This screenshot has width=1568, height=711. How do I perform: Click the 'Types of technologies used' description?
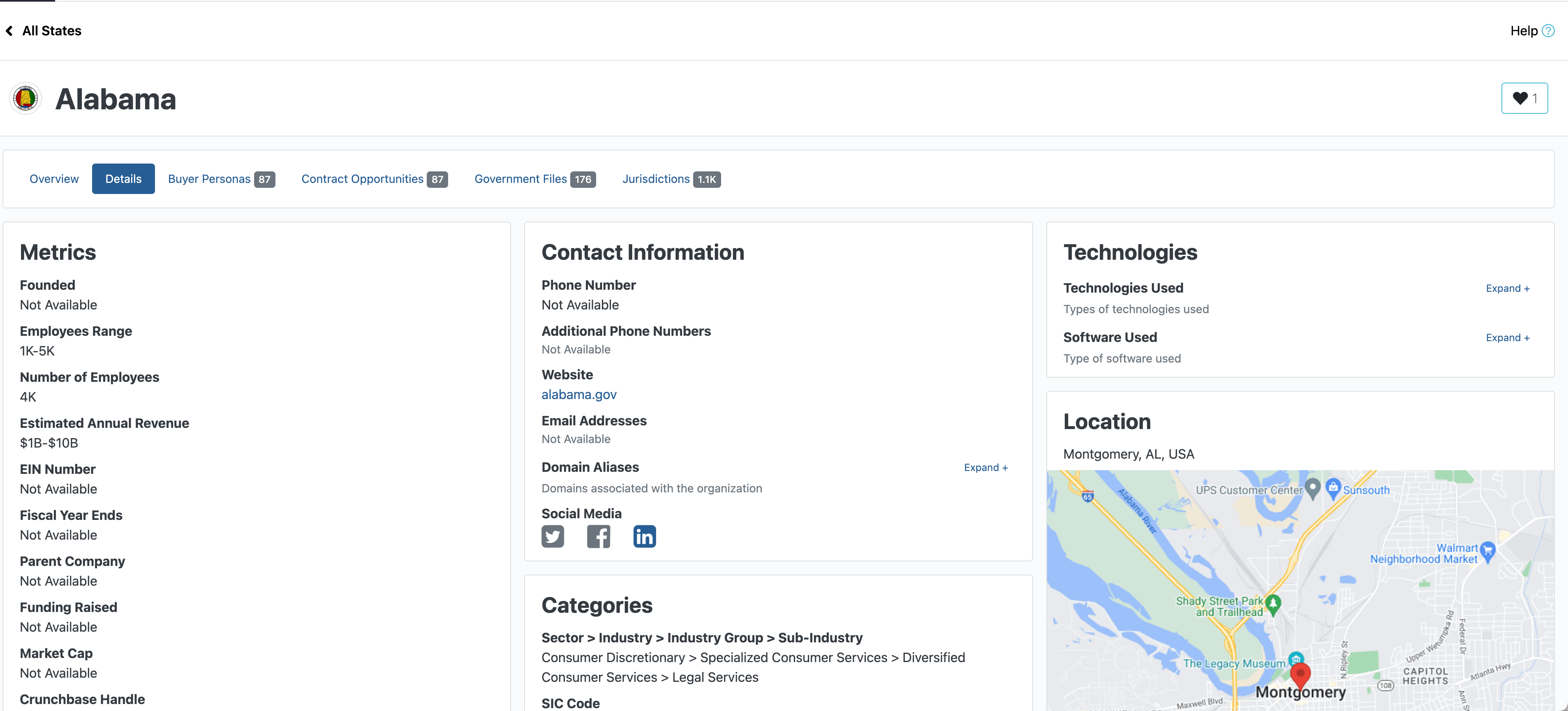click(x=1136, y=309)
